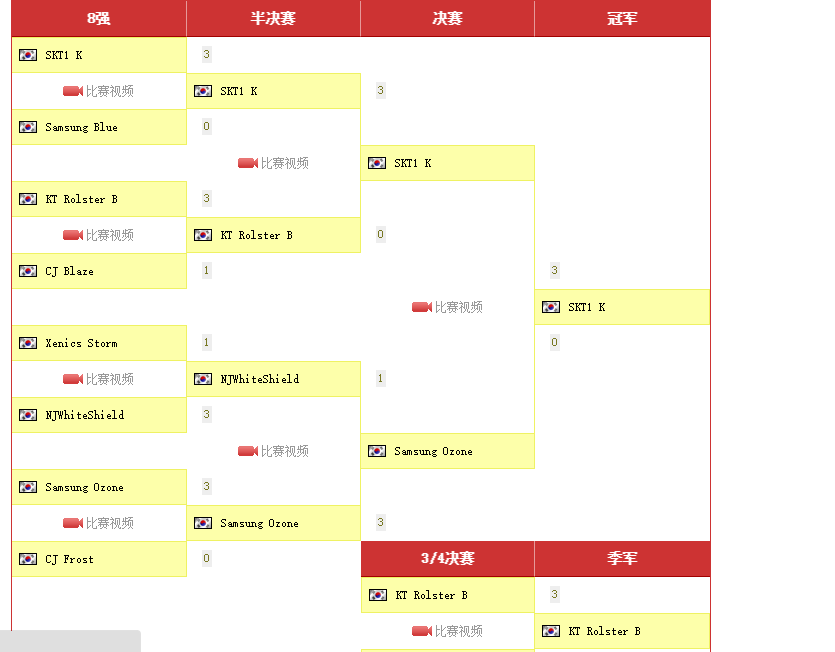This screenshot has height=652, width=835.
Task: Select Samsung Ozone in the 决赛 column
Action: [x=433, y=451]
